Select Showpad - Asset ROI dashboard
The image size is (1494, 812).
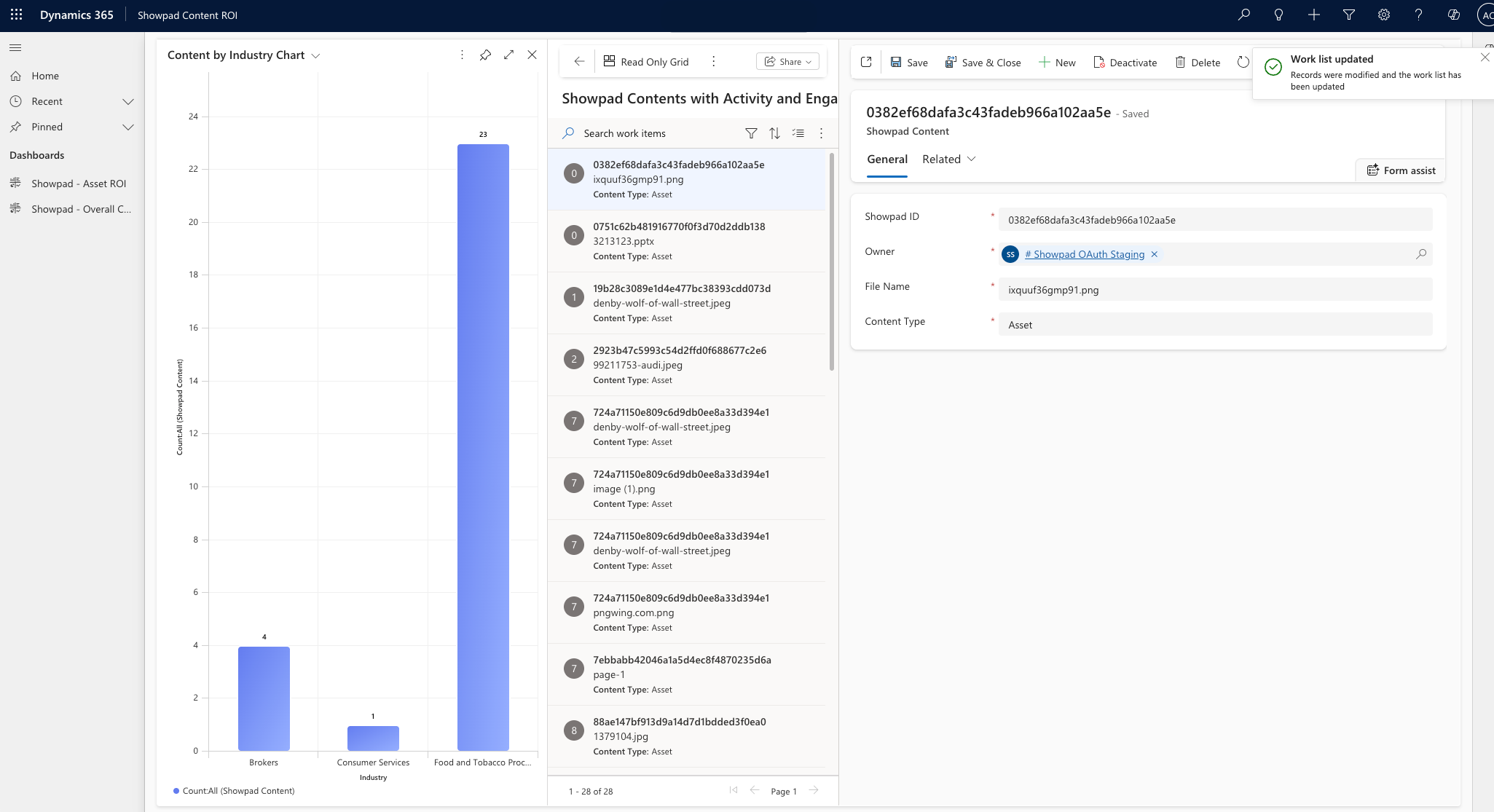[x=79, y=184]
